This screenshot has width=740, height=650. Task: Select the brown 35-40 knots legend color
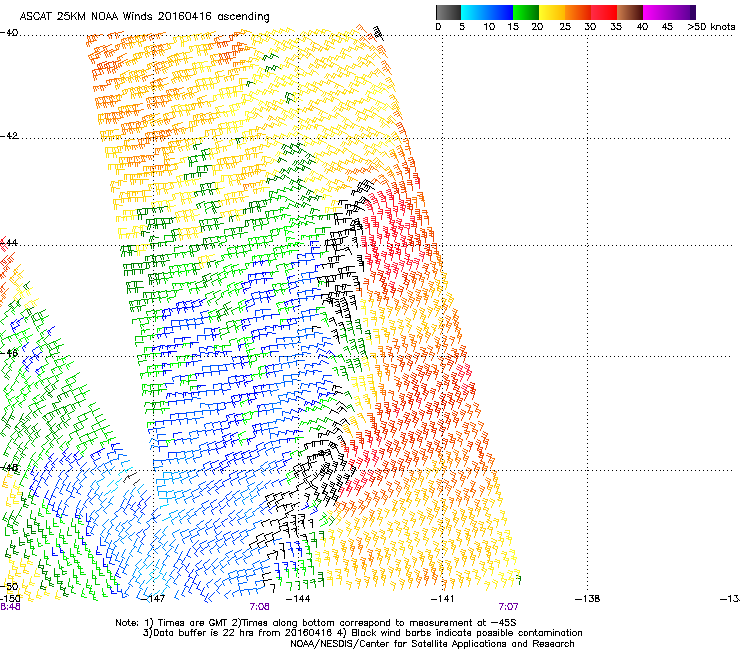[x=630, y=12]
